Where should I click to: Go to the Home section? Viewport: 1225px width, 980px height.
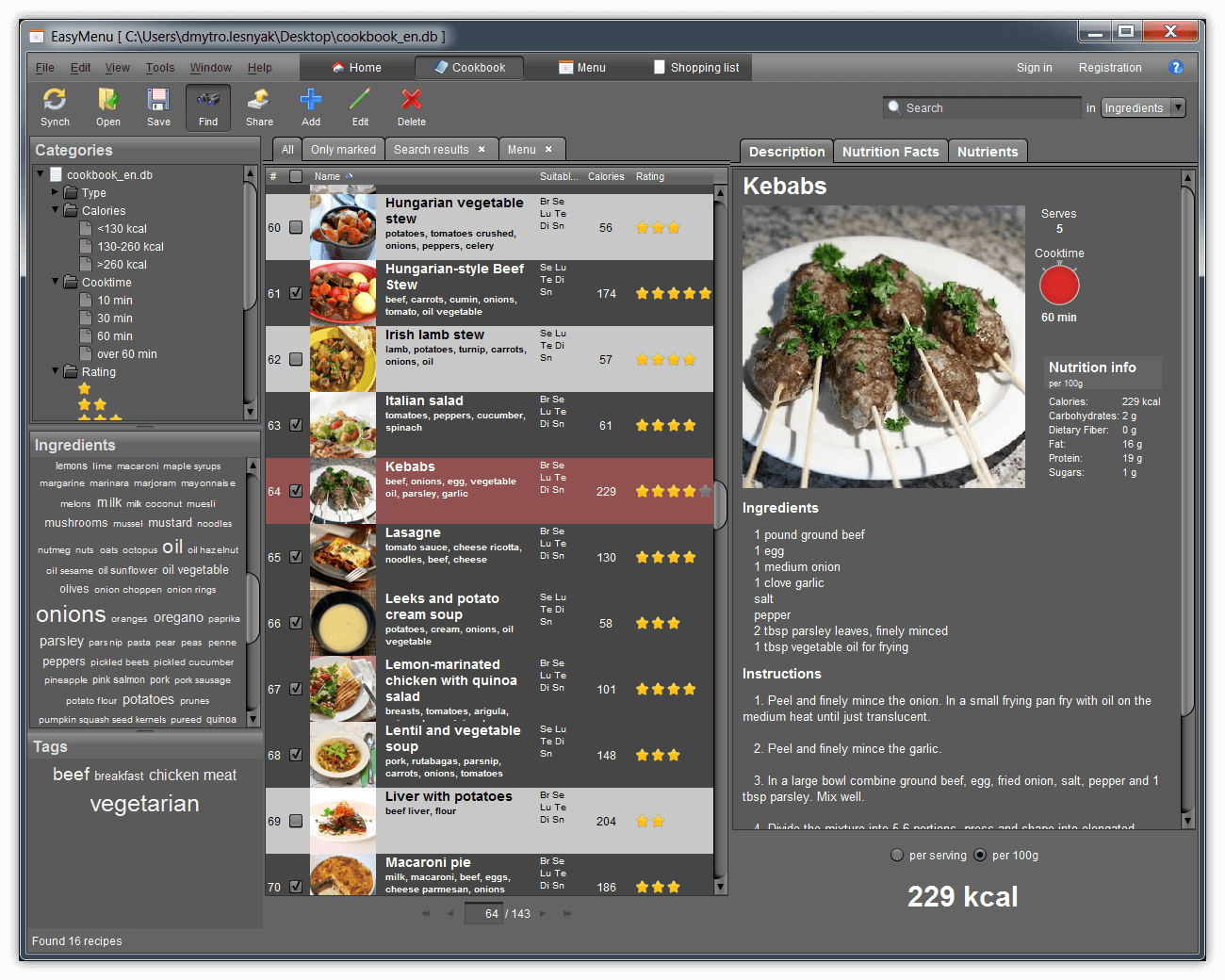(356, 67)
